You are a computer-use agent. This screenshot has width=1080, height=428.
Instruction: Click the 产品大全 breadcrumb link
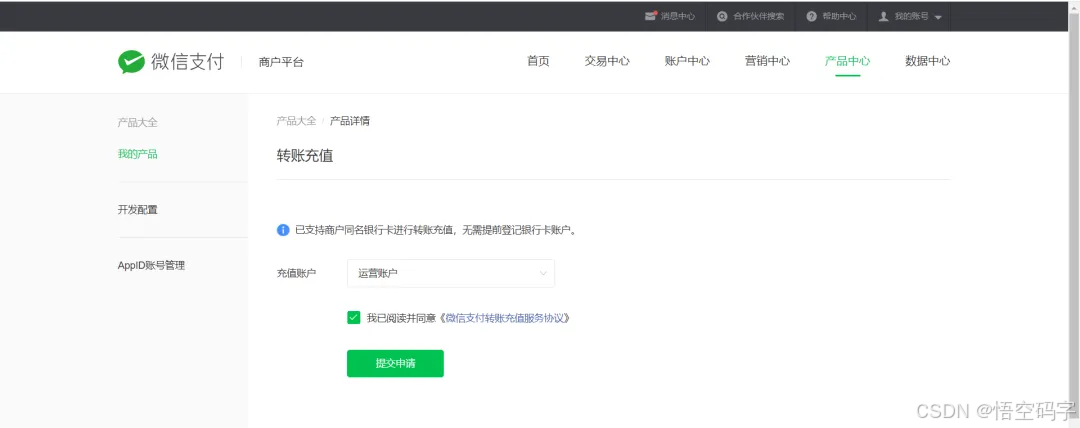pos(296,121)
